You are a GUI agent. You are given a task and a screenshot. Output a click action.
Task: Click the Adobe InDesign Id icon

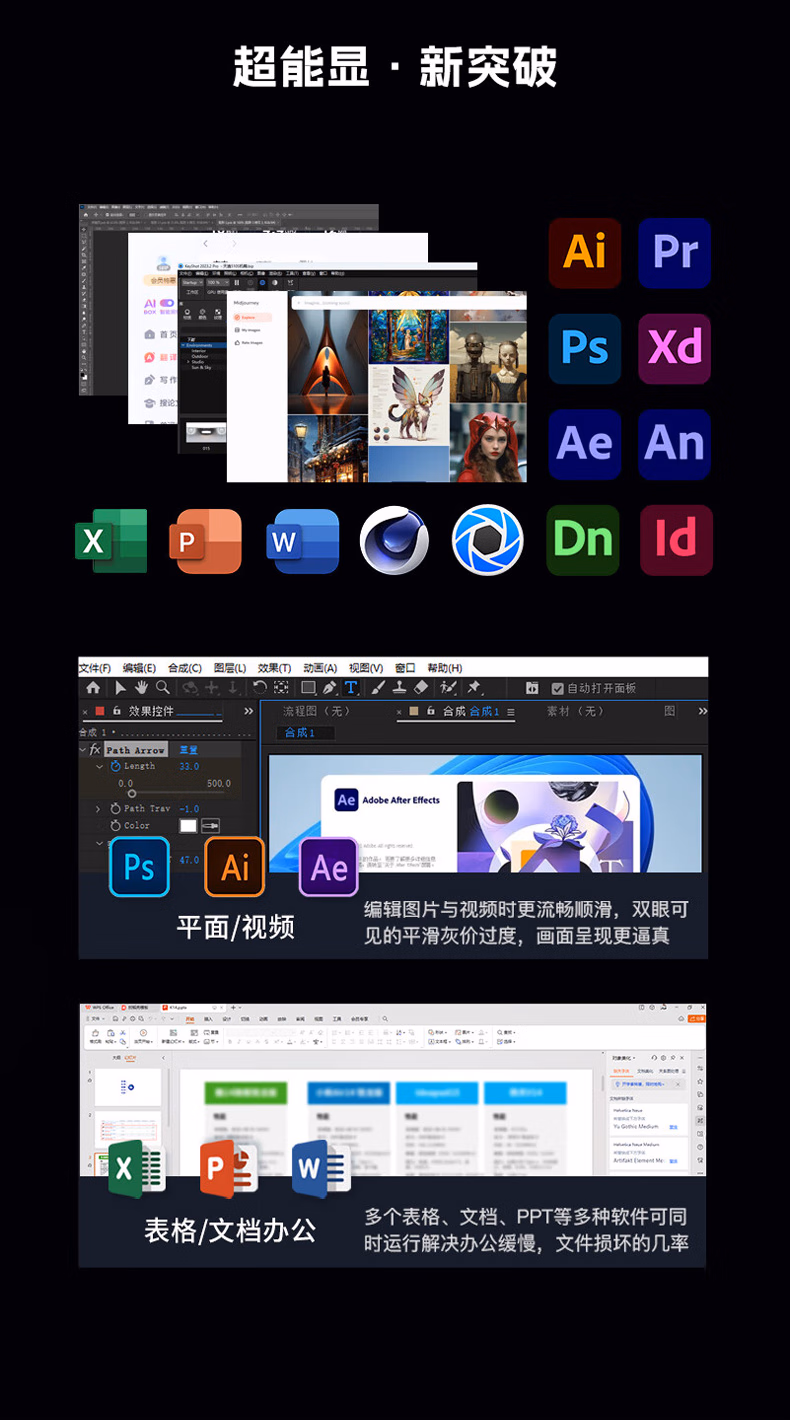click(x=677, y=540)
